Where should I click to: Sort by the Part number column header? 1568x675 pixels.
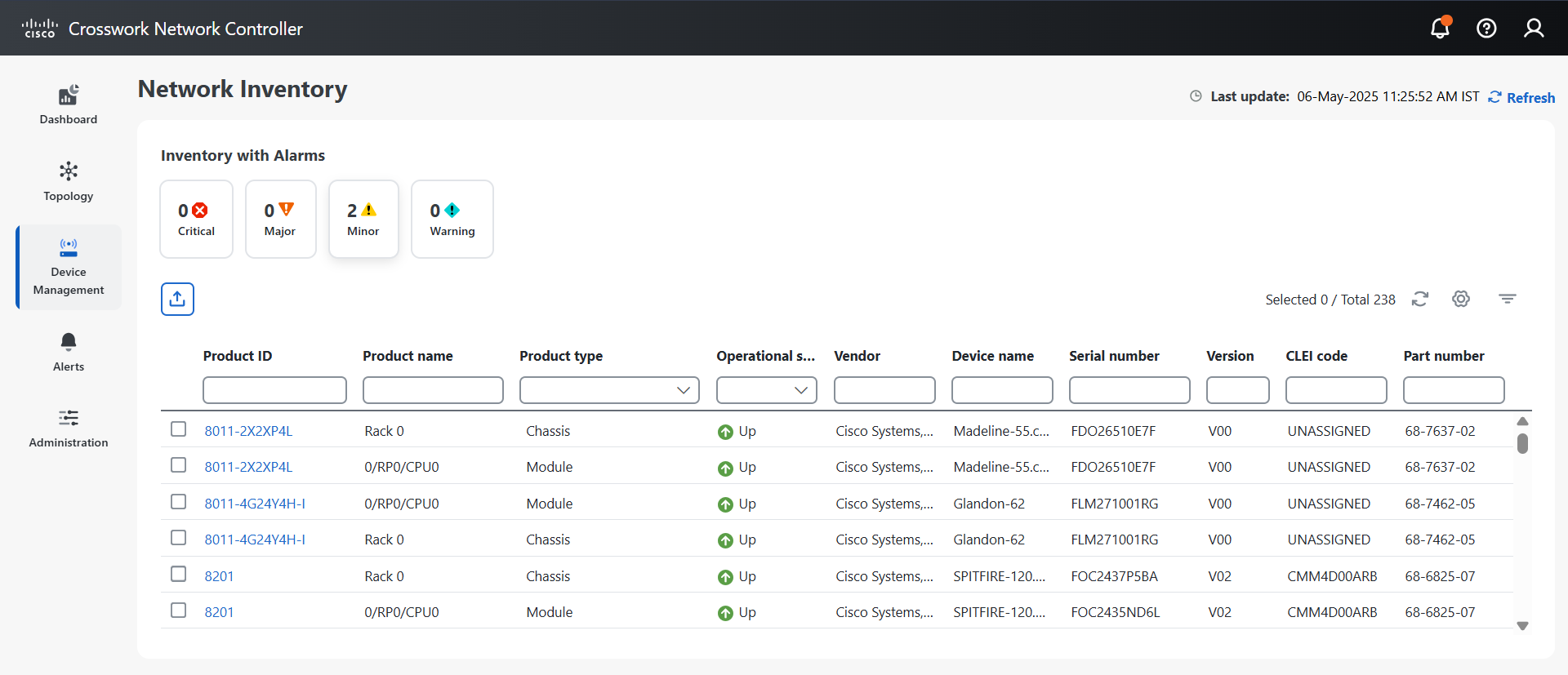pyautogui.click(x=1444, y=356)
